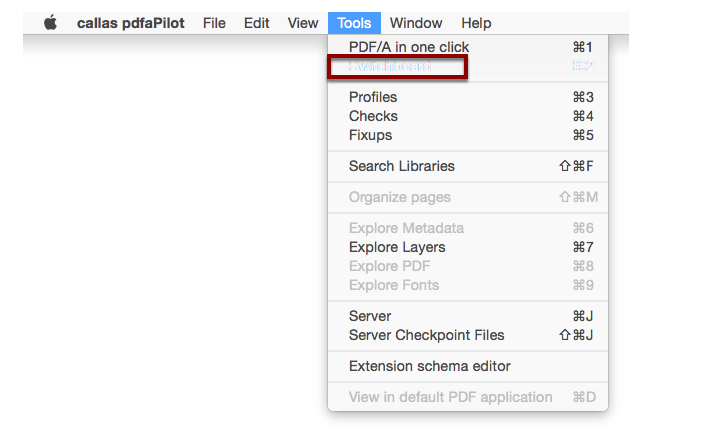Image resolution: width=728 pixels, height=433 pixels.
Task: Open the Apple menu icon
Action: (x=51, y=23)
